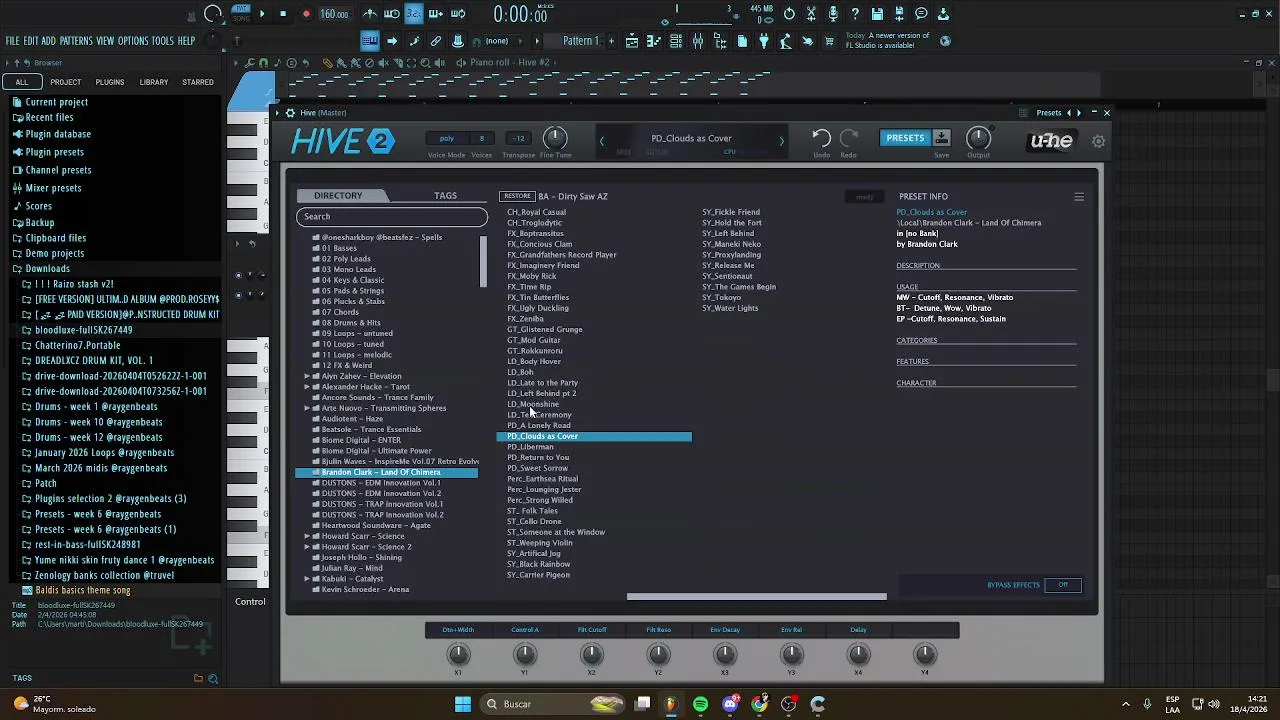
Task: Open the Windows Start button
Action: click(x=462, y=704)
